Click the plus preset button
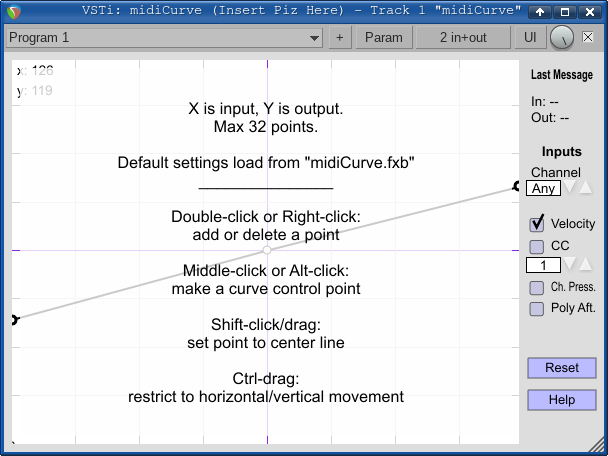Screen dimensions: 608x456 point(340,38)
